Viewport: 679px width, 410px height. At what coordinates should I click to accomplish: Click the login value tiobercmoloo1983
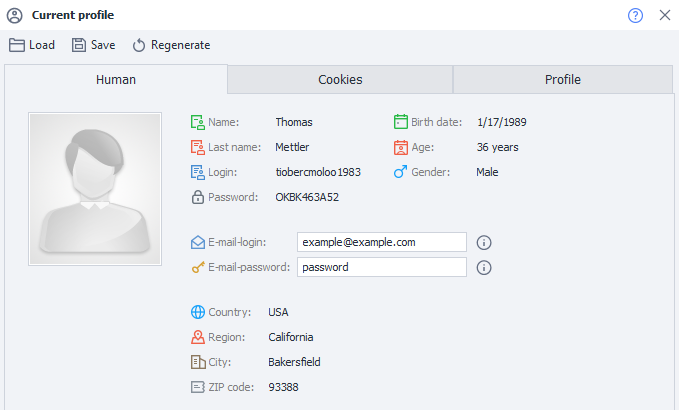tap(317, 172)
